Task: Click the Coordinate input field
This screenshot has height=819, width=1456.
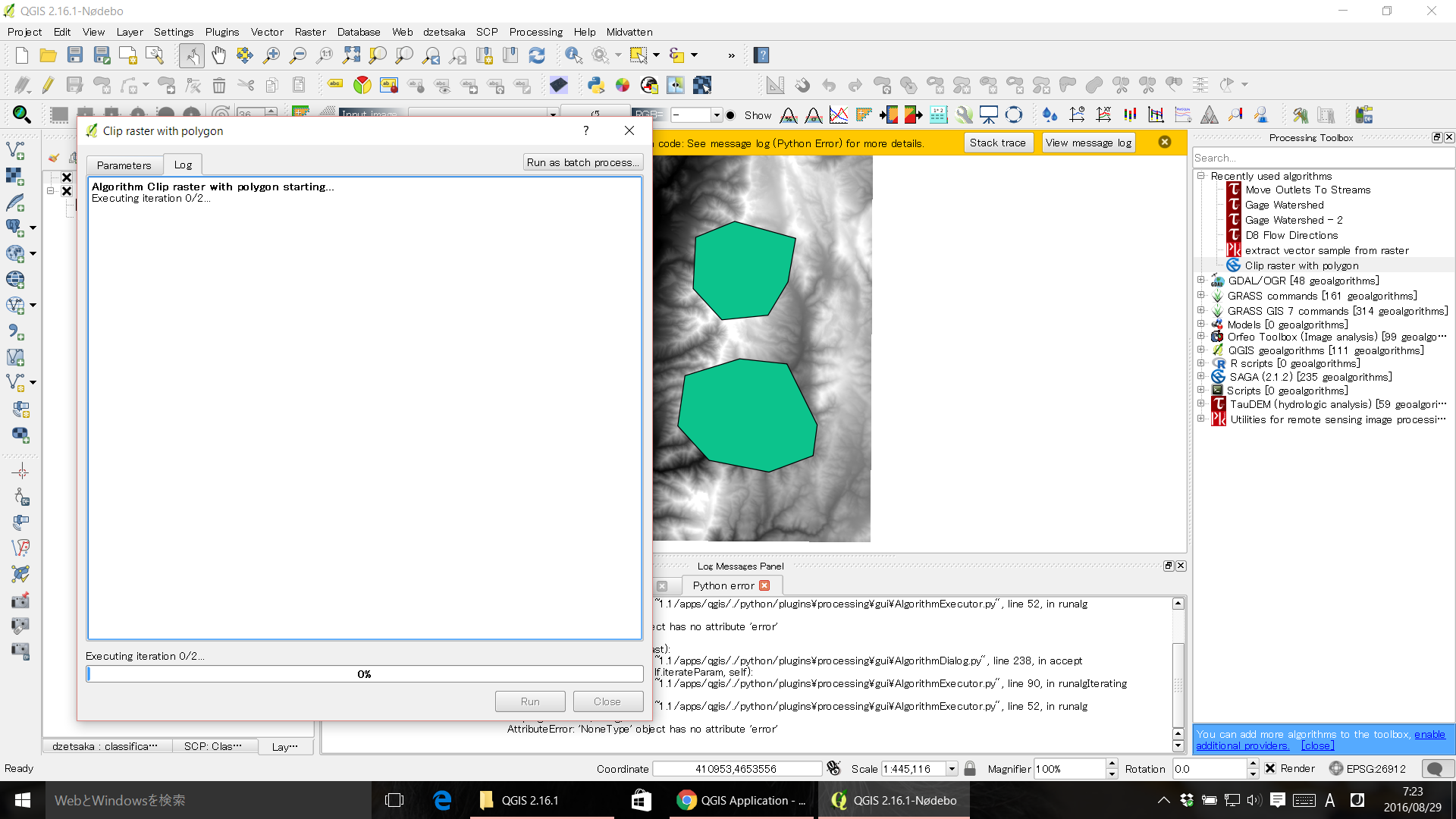Action: [736, 769]
